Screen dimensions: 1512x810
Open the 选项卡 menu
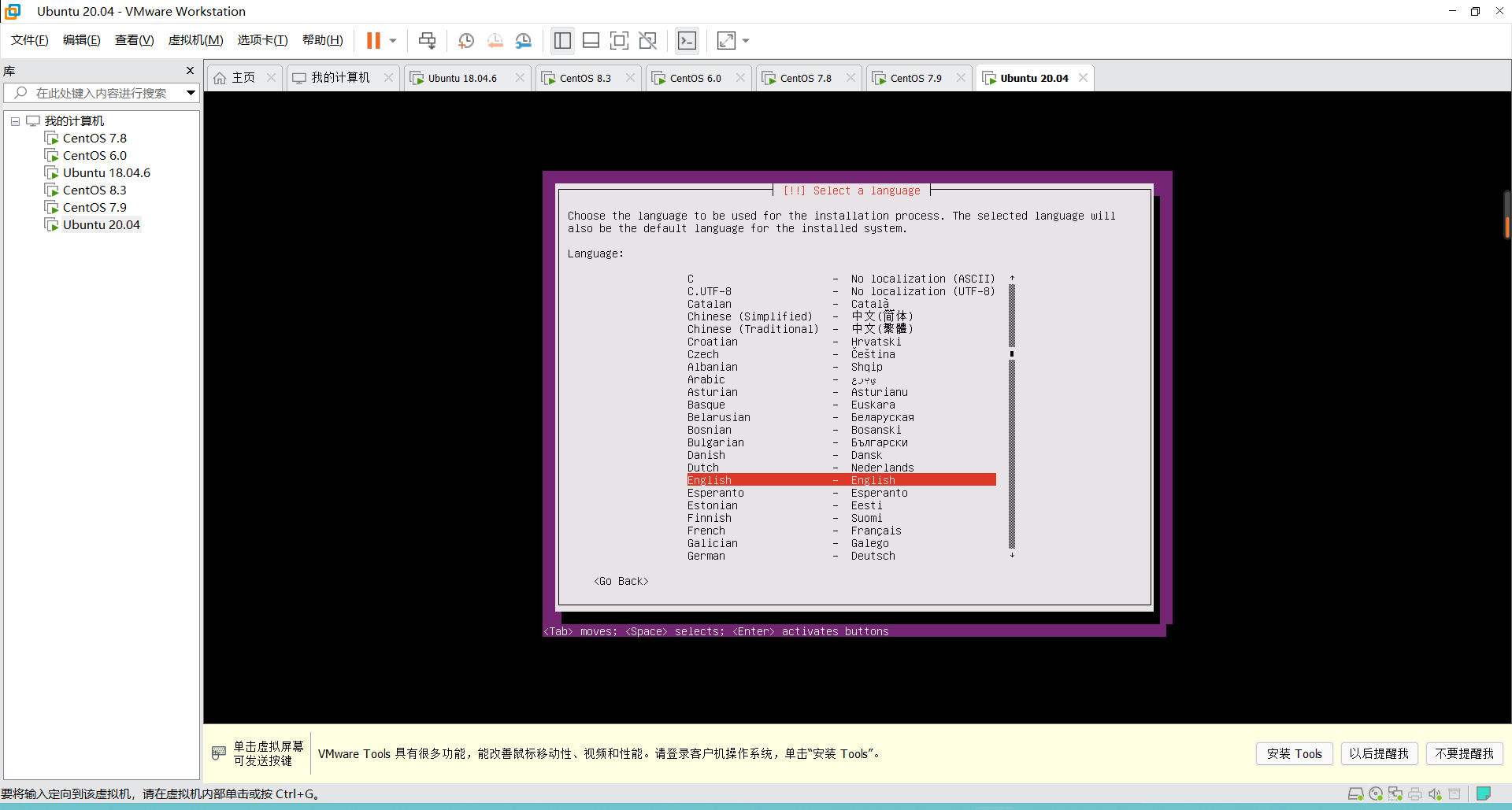pos(263,40)
